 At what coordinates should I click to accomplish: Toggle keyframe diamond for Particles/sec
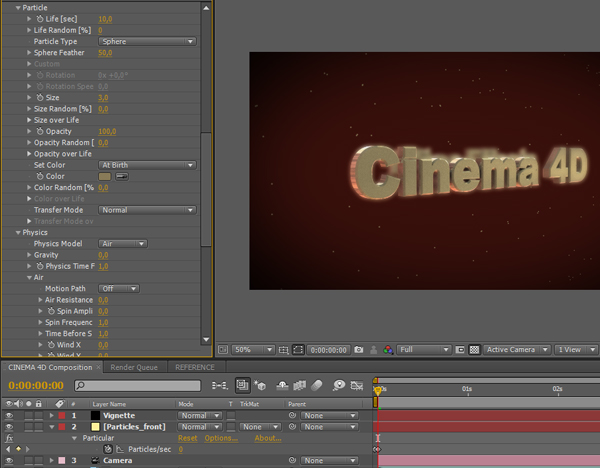(18, 449)
